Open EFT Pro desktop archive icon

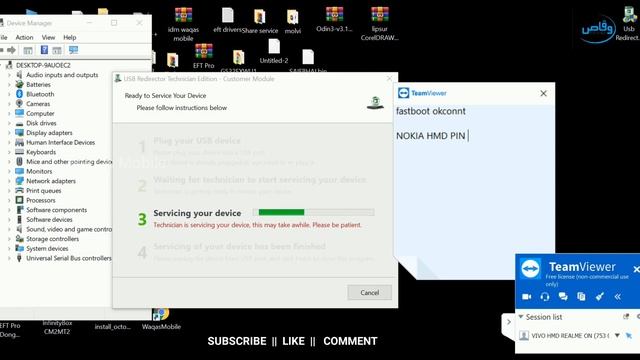click(204, 56)
